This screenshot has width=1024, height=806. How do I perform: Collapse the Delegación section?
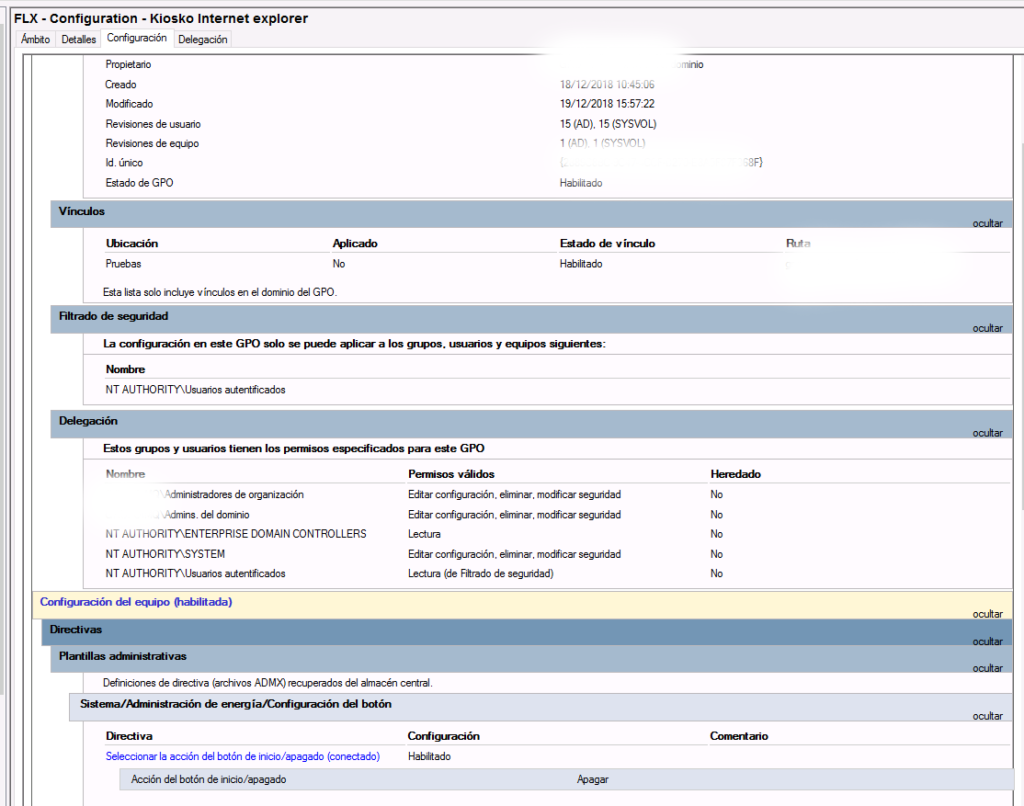point(987,432)
